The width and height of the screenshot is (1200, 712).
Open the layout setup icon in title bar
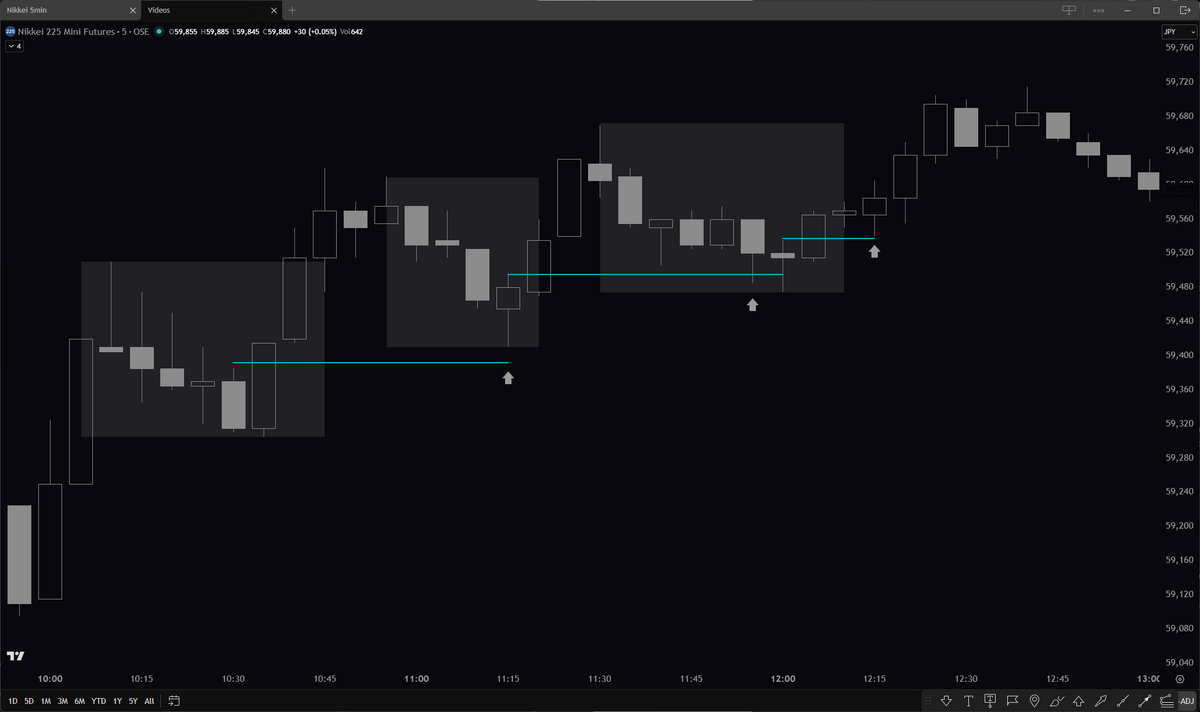1069,10
